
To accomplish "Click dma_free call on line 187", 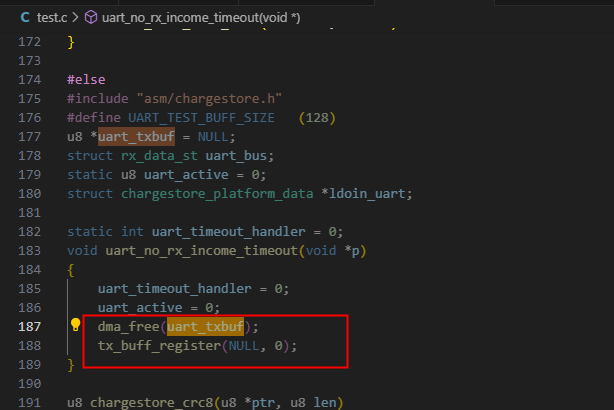I will [x=128, y=327].
